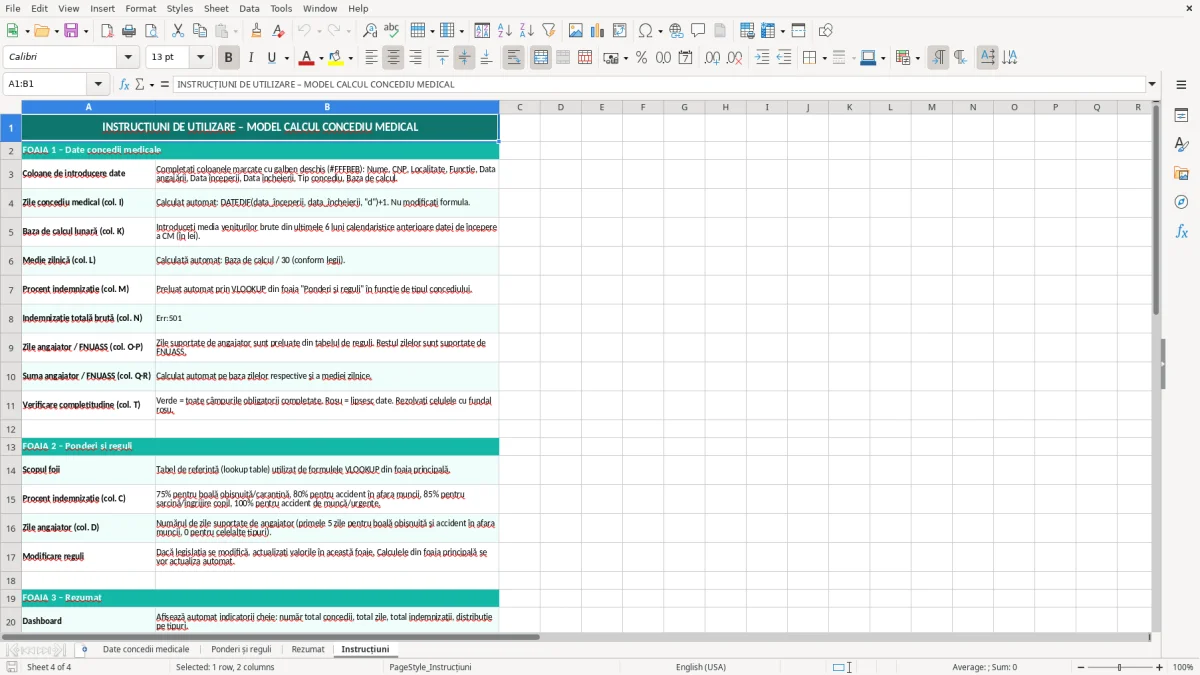Click the Copy icon
Viewport: 1200px width, 675px height.
click(x=200, y=31)
